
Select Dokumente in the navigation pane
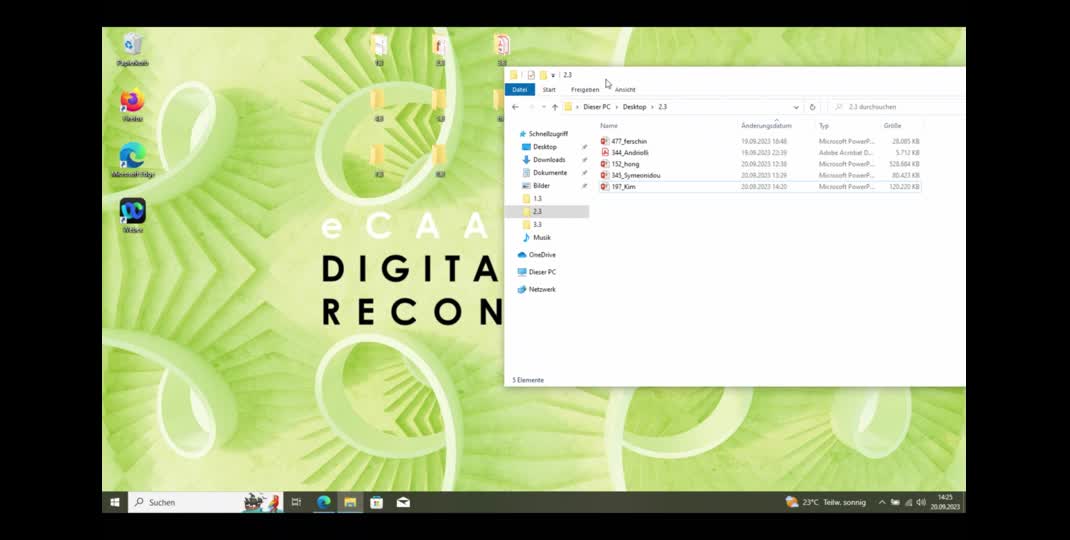coord(550,173)
